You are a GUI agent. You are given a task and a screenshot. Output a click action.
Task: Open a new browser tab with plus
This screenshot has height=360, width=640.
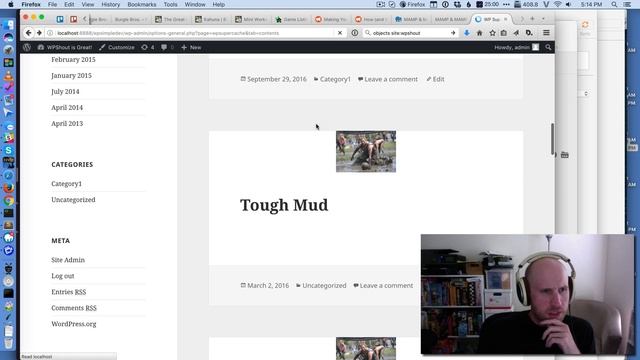pyautogui.click(x=532, y=19)
